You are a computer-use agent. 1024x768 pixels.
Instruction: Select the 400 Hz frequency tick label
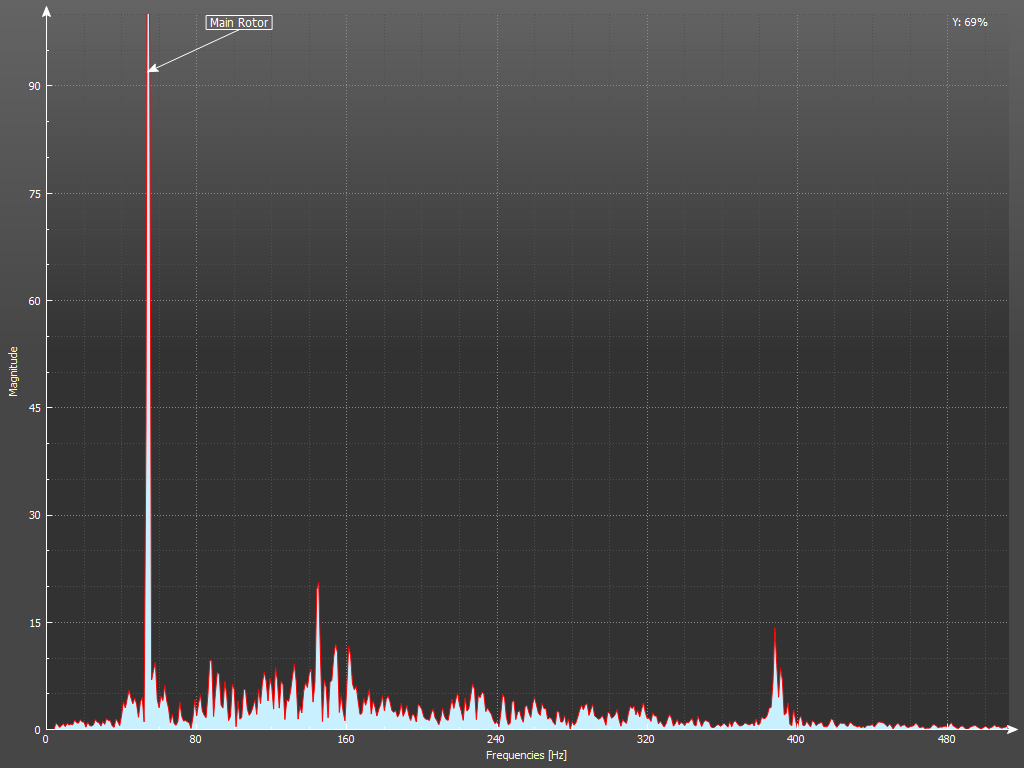795,740
